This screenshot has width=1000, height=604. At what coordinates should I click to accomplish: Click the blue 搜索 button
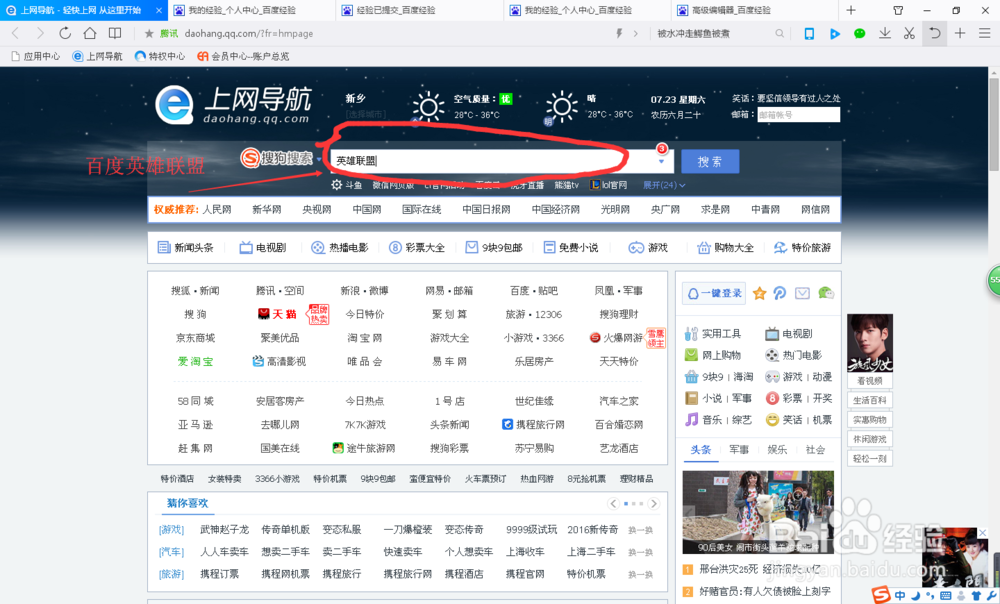(710, 161)
